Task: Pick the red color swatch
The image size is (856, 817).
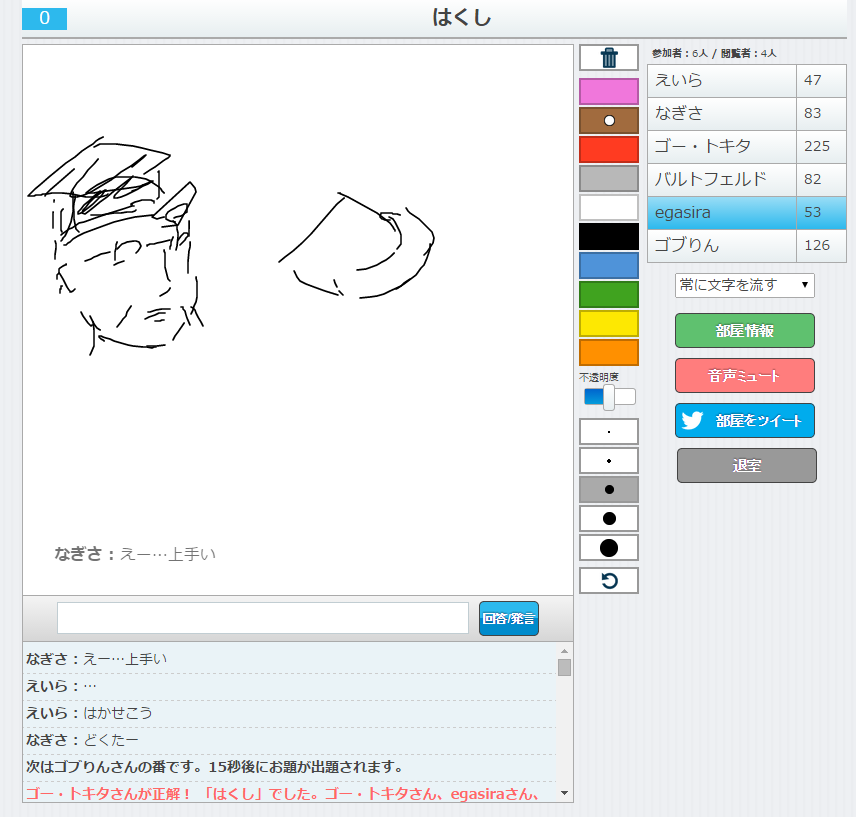Action: pyautogui.click(x=609, y=150)
